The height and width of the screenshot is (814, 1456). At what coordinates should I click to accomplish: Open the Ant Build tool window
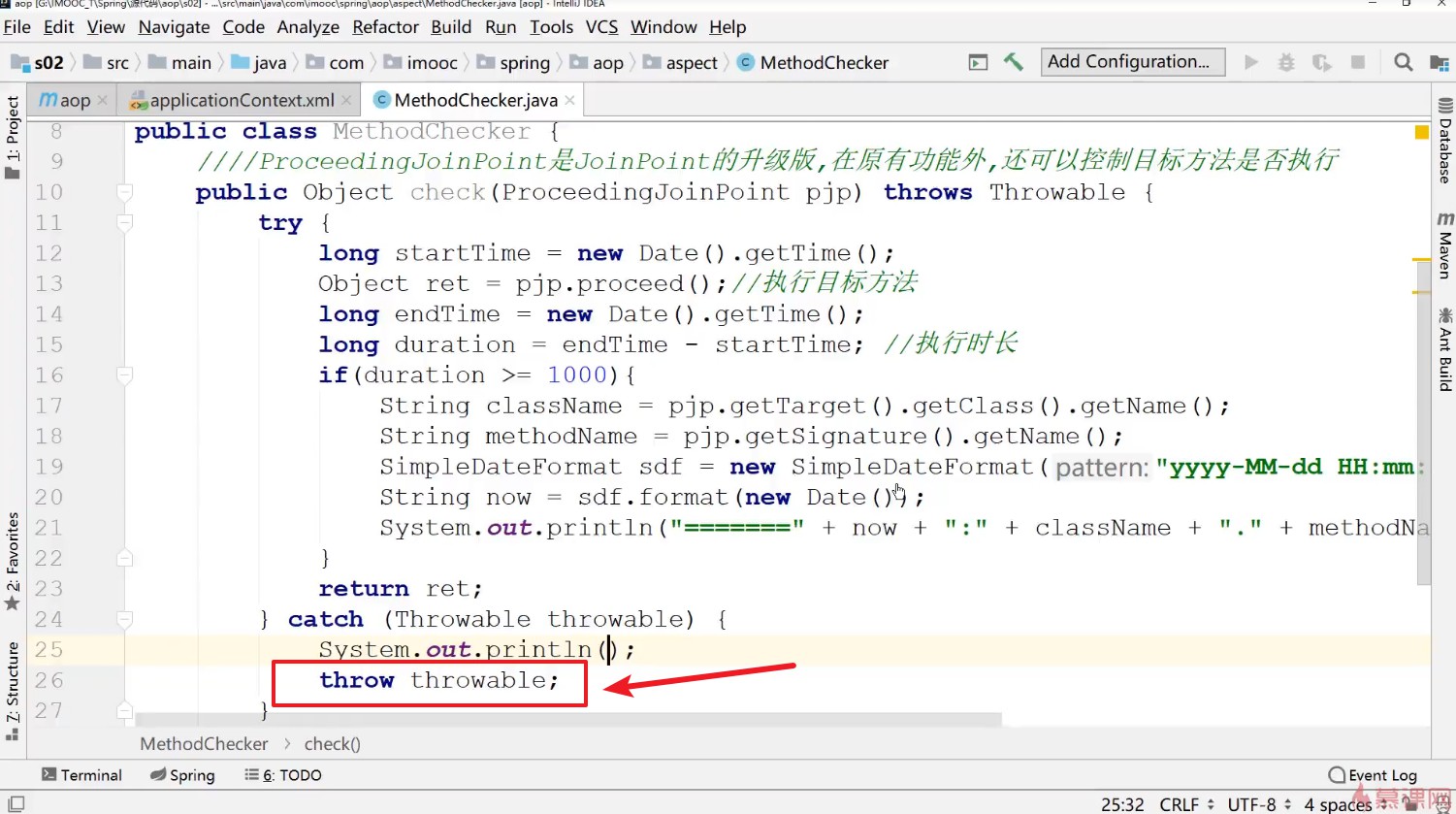[x=1444, y=348]
